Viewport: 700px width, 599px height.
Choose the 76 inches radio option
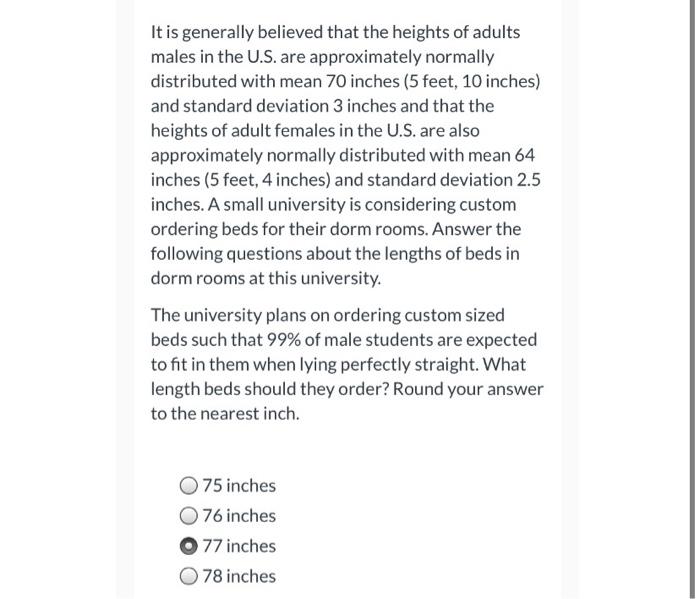pos(188,516)
